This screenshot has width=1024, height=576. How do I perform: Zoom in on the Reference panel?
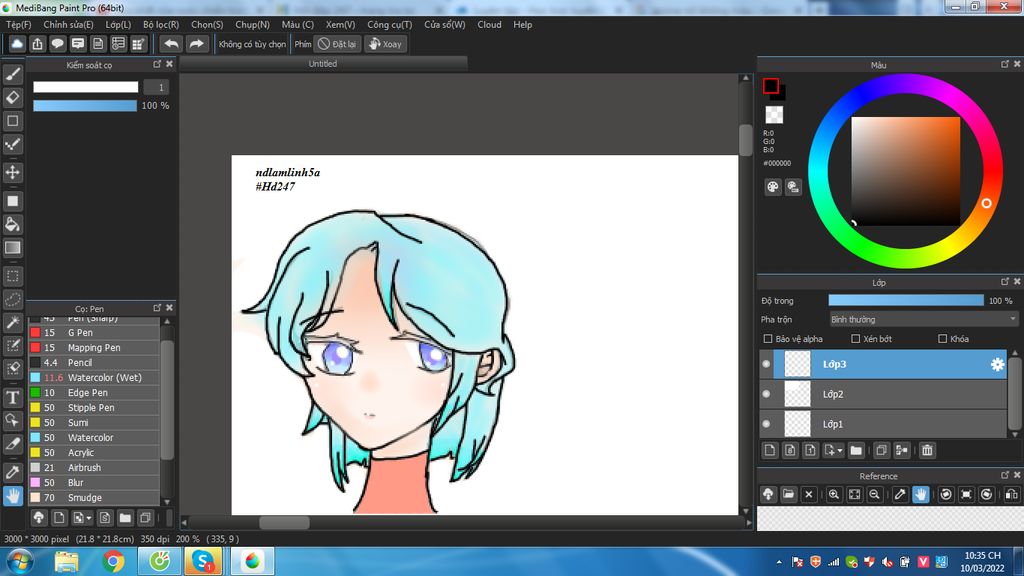point(834,494)
